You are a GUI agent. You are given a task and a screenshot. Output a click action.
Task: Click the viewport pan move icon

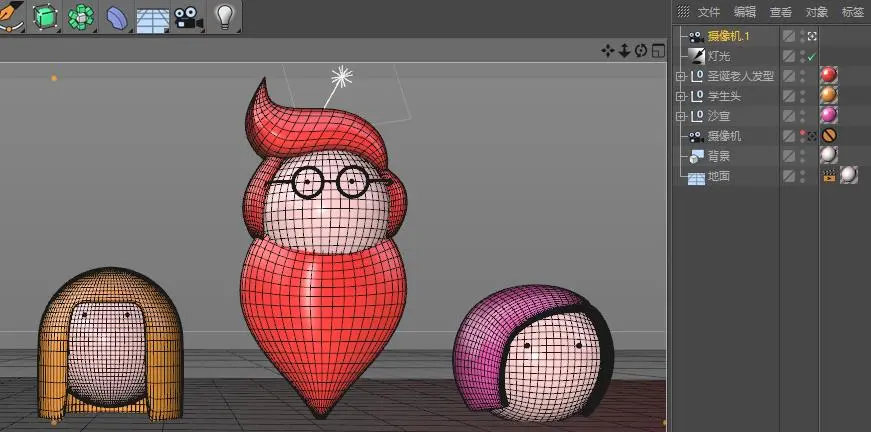click(607, 50)
